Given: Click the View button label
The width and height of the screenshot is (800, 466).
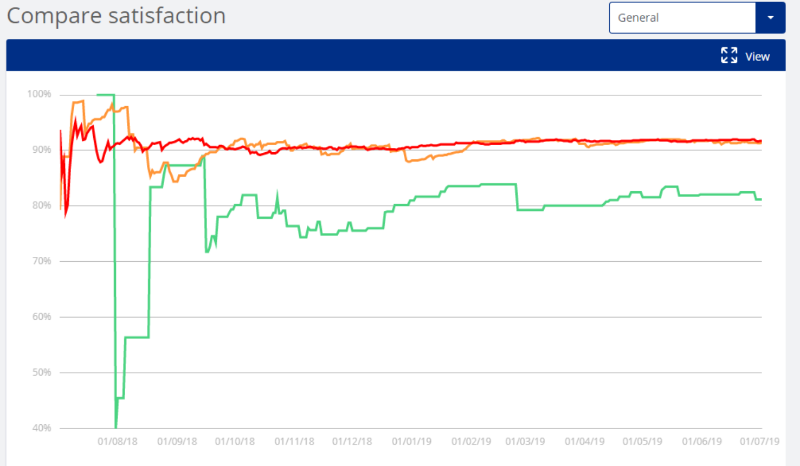Looking at the screenshot, I should coord(757,57).
